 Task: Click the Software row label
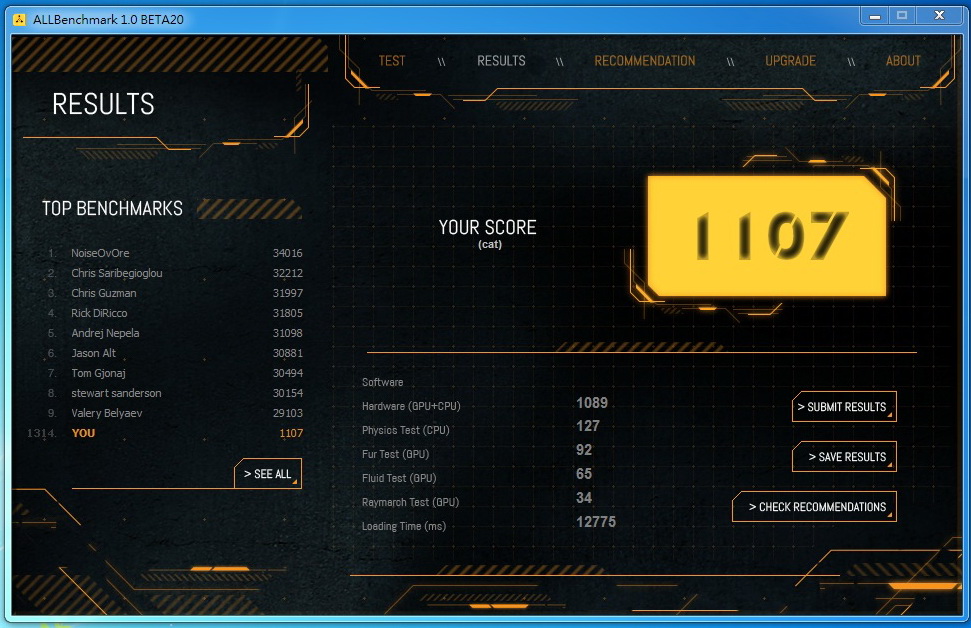pos(382,382)
